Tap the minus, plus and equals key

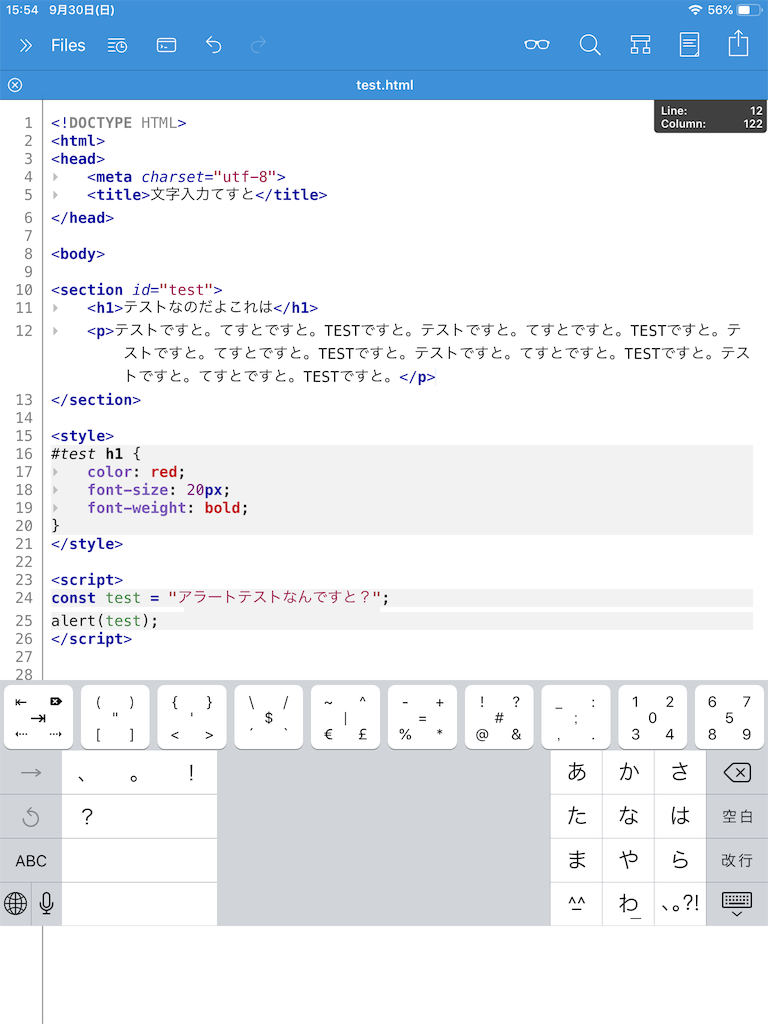(422, 717)
